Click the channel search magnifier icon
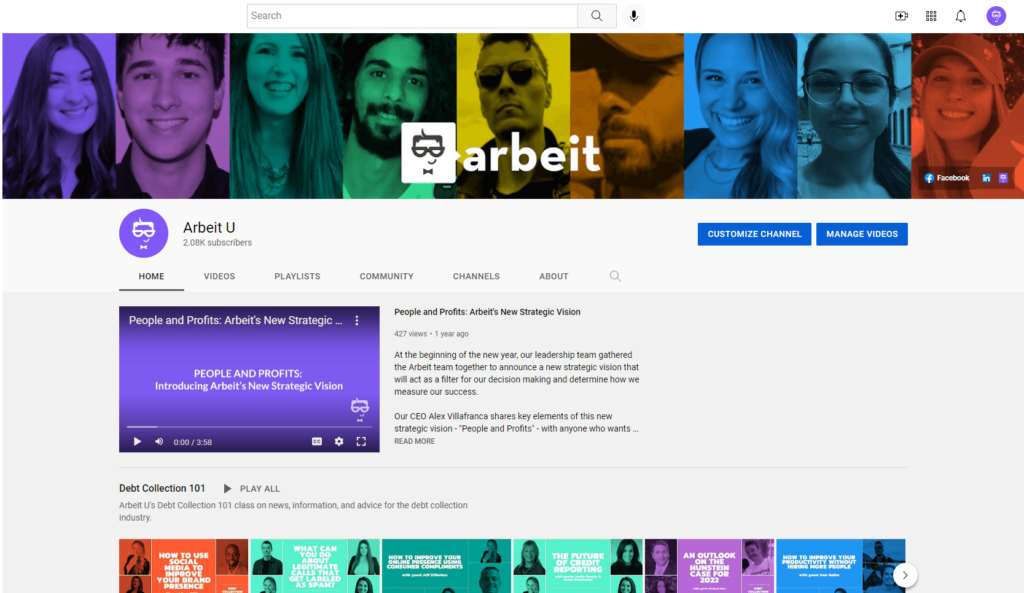Screen dimensions: 1024x593 pyautogui.click(x=615, y=276)
